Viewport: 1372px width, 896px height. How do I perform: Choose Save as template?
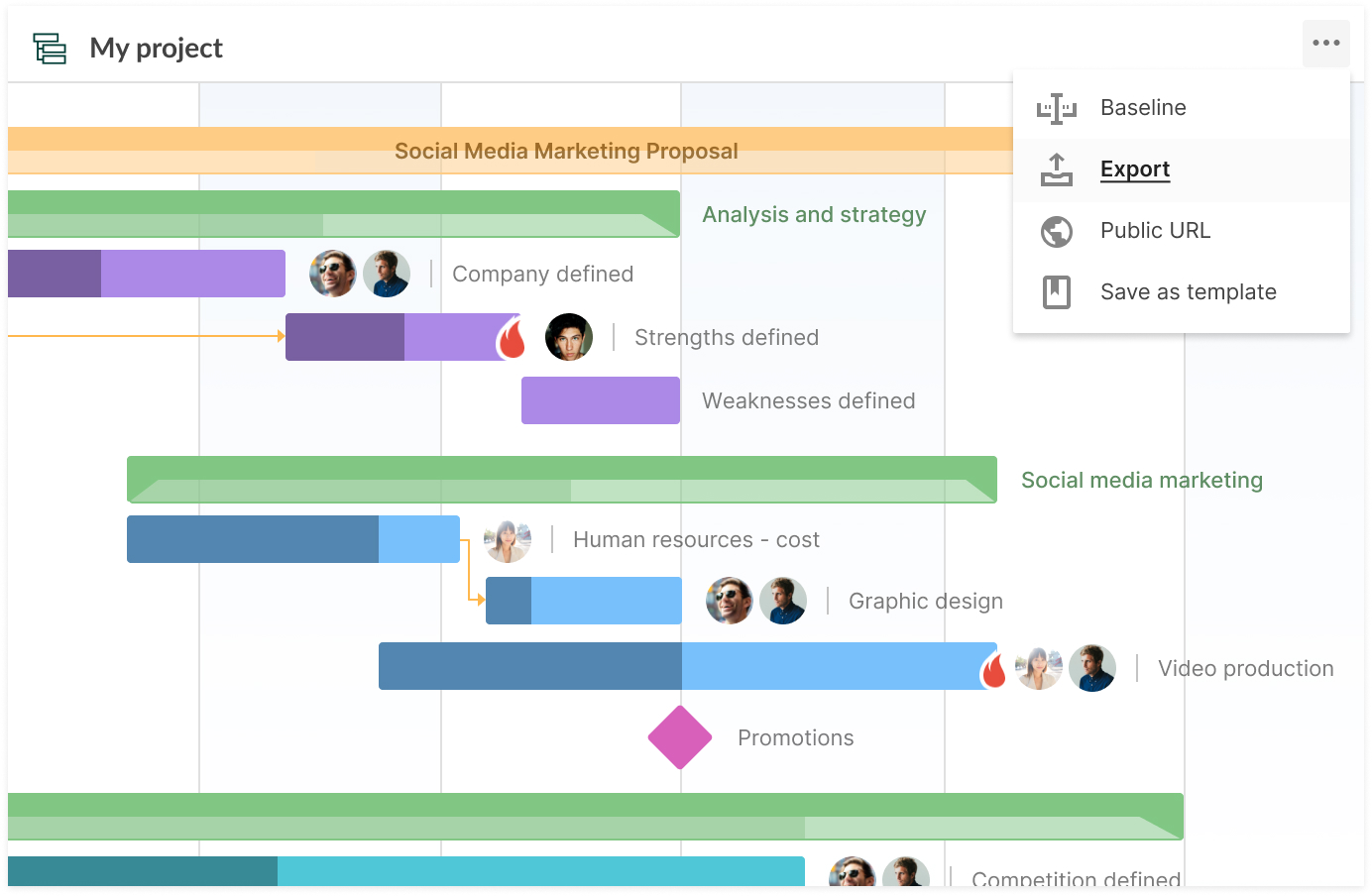pyautogui.click(x=1188, y=292)
